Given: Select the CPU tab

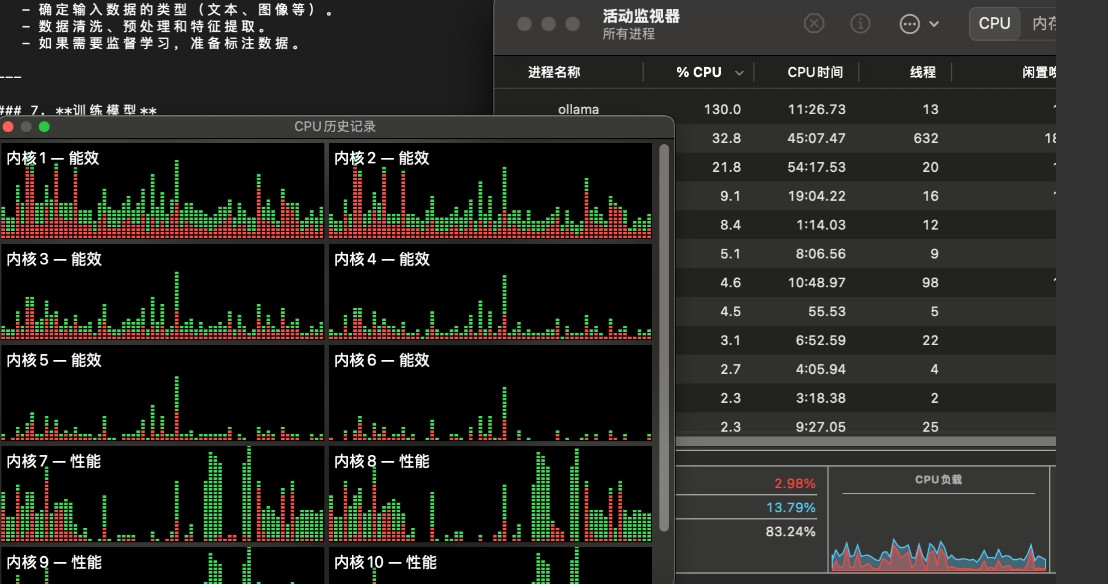Looking at the screenshot, I should (x=994, y=23).
